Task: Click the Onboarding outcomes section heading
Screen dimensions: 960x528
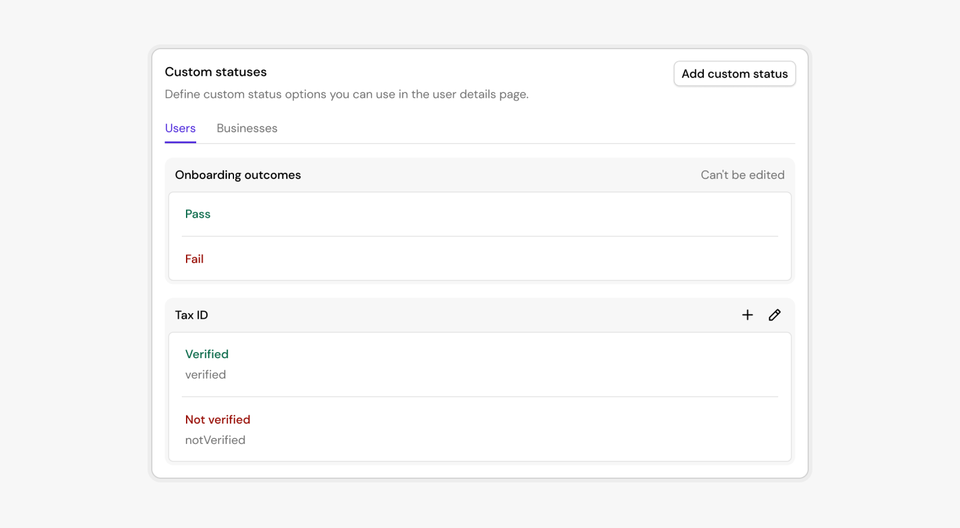Action: tap(238, 175)
